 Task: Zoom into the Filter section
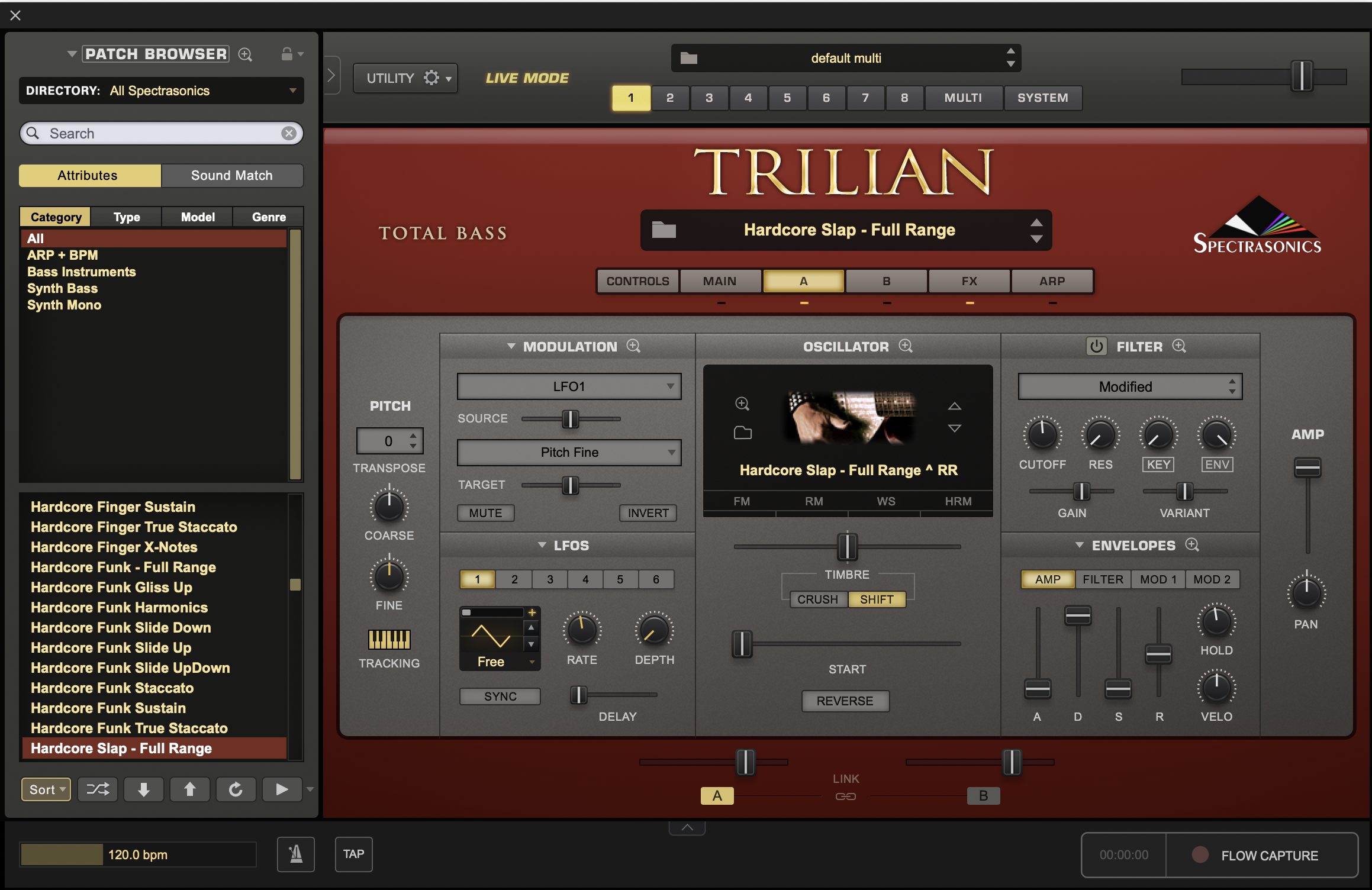click(x=1179, y=346)
